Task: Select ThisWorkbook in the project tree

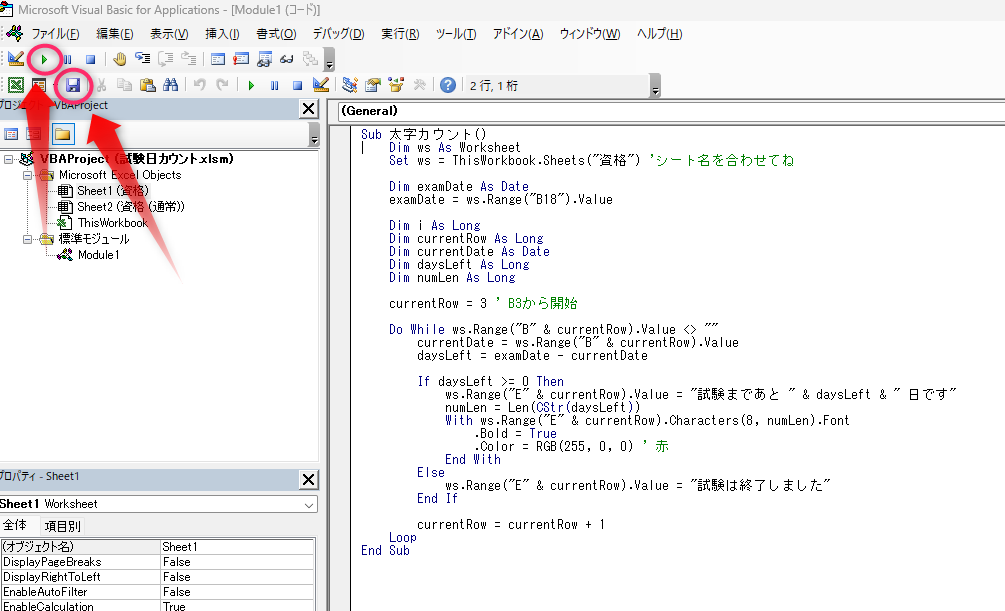Action: click(x=113, y=223)
